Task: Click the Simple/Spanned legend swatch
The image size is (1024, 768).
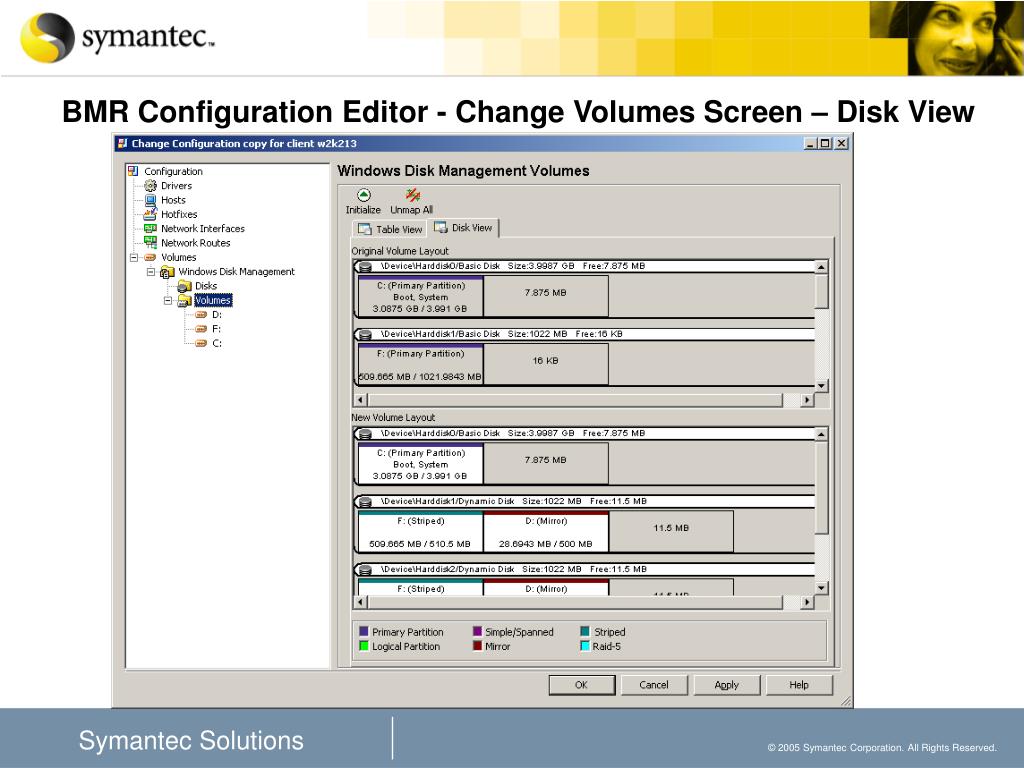Action: 477,632
